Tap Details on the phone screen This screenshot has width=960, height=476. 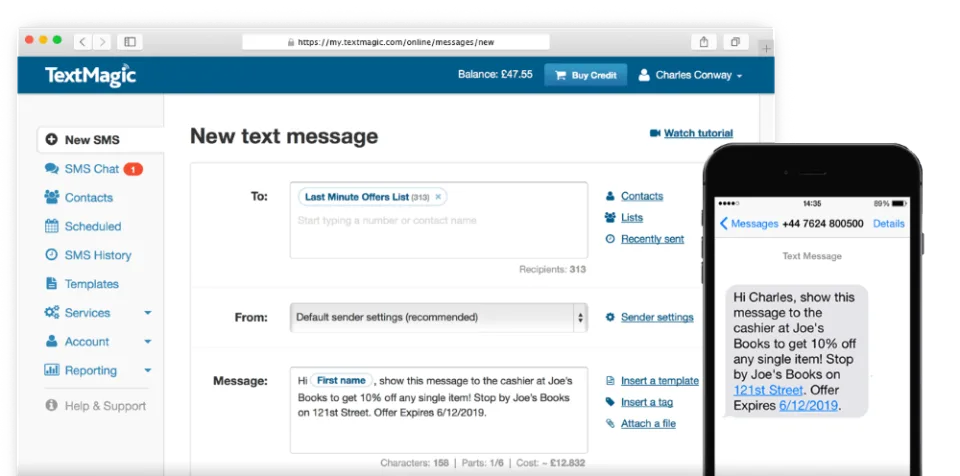pyautogui.click(x=888, y=224)
